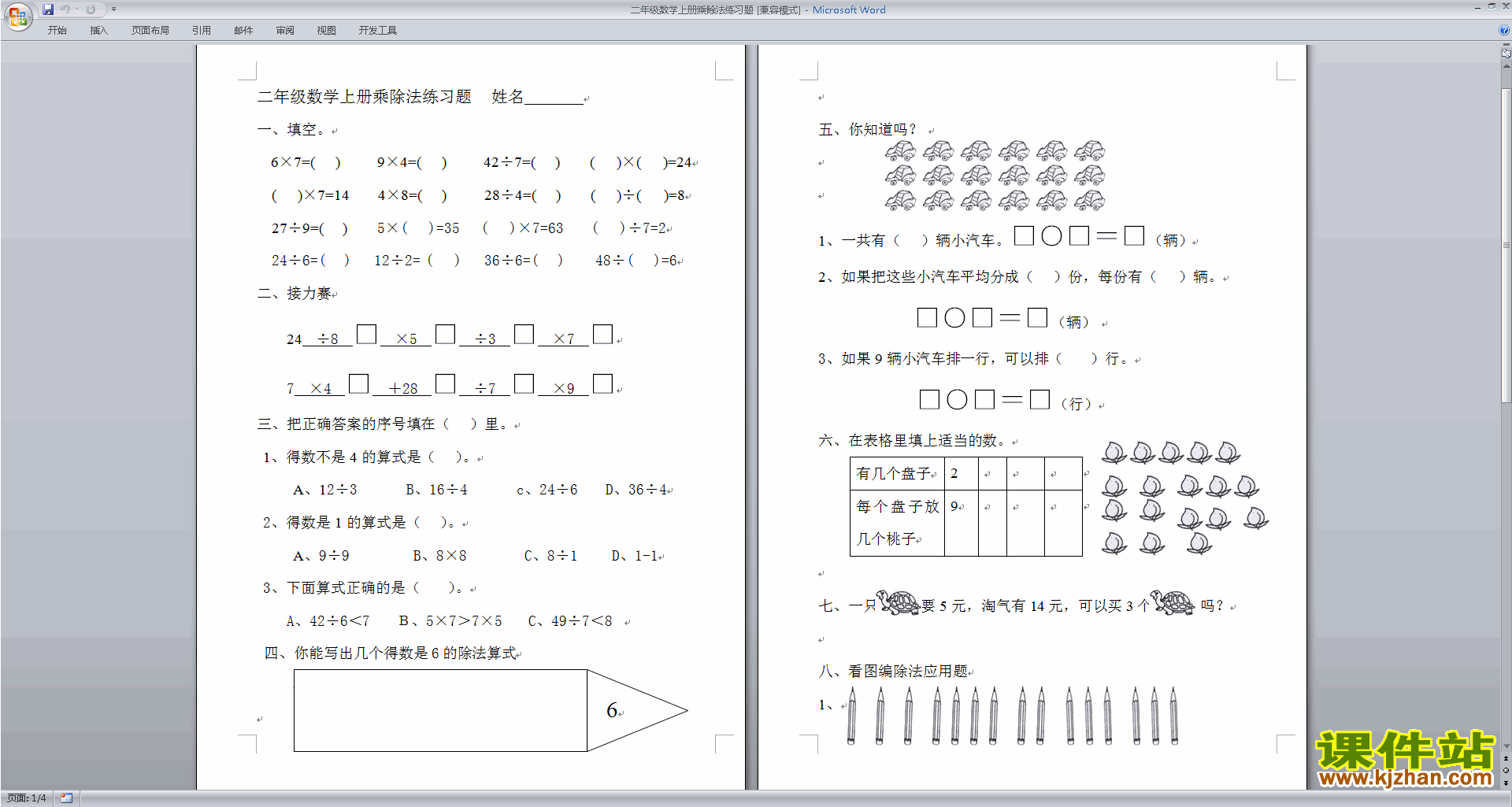This screenshot has width=1512, height=807.
Task: Expand Customize Quick Access Toolbar dropdown
Action: tap(113, 9)
